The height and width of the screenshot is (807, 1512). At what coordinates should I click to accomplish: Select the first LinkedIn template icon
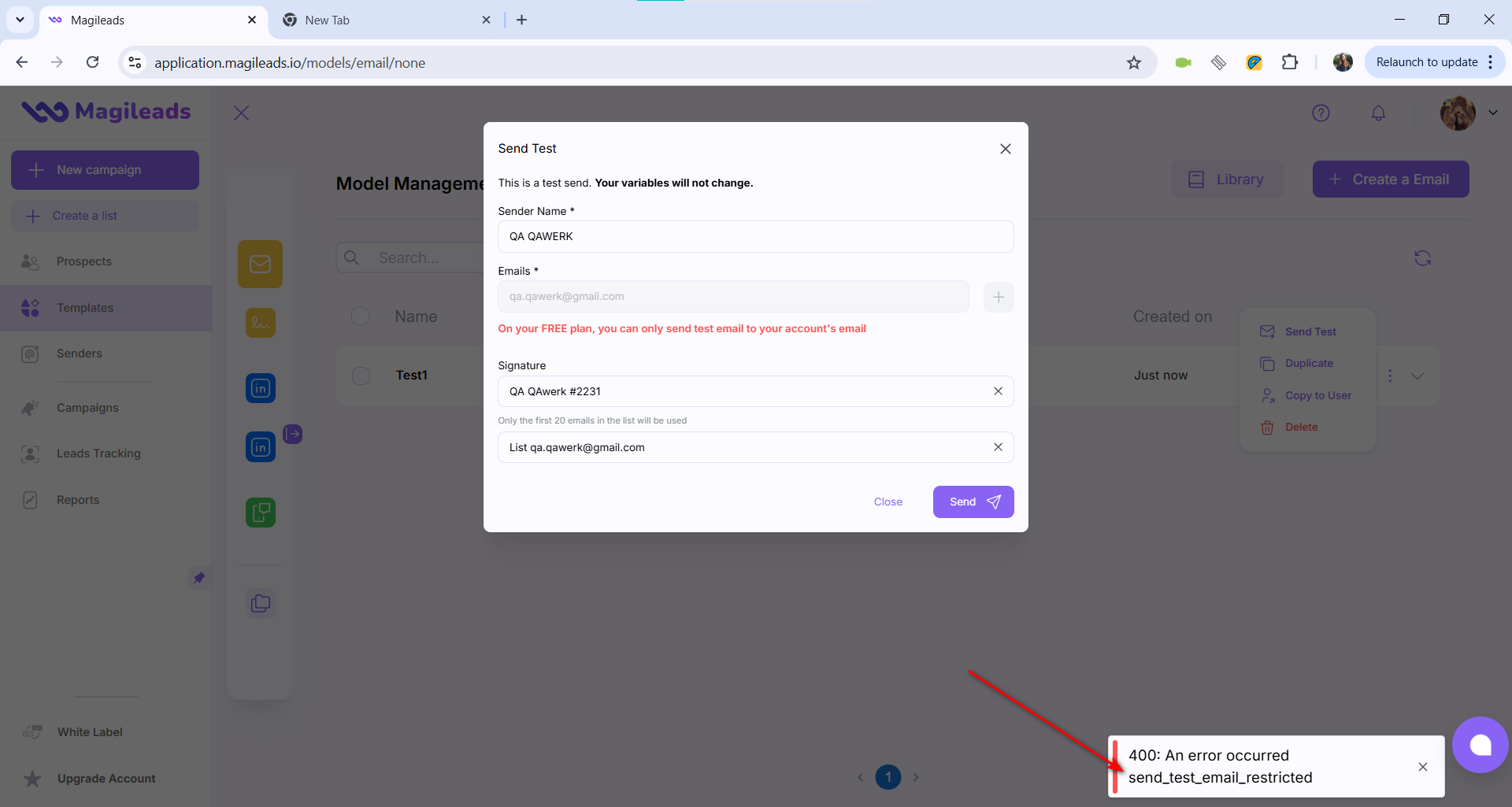pyautogui.click(x=260, y=388)
